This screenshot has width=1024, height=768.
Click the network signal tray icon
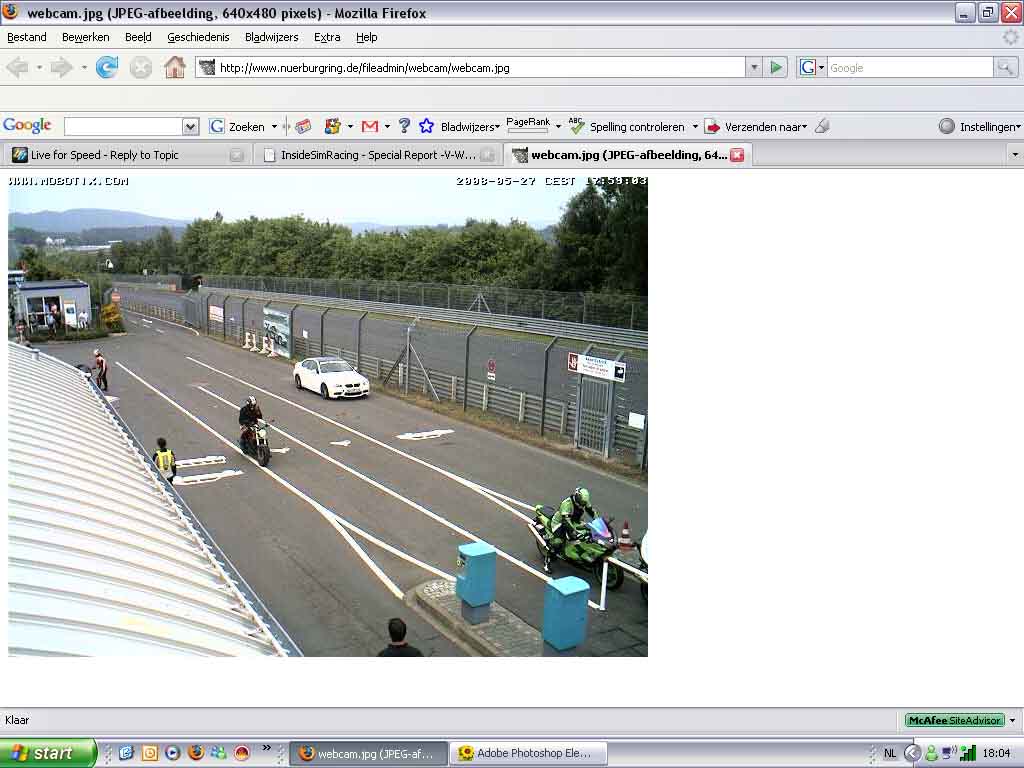click(x=968, y=753)
